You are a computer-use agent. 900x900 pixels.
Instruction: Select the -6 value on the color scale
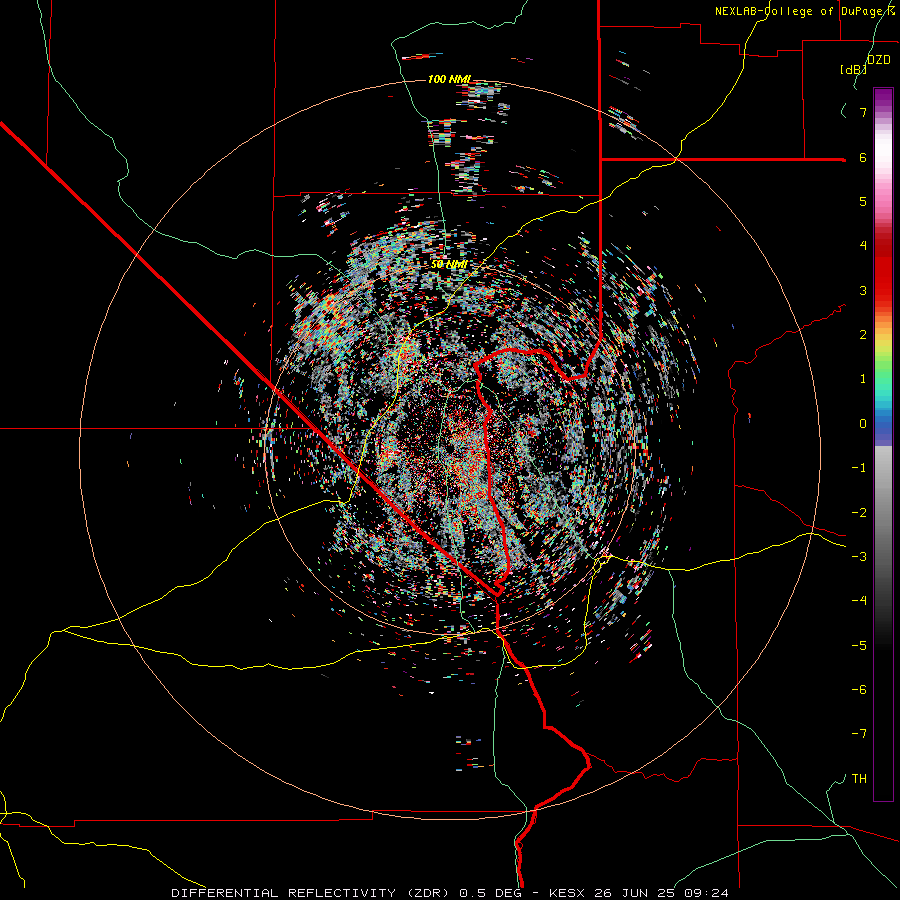[x=859, y=690]
